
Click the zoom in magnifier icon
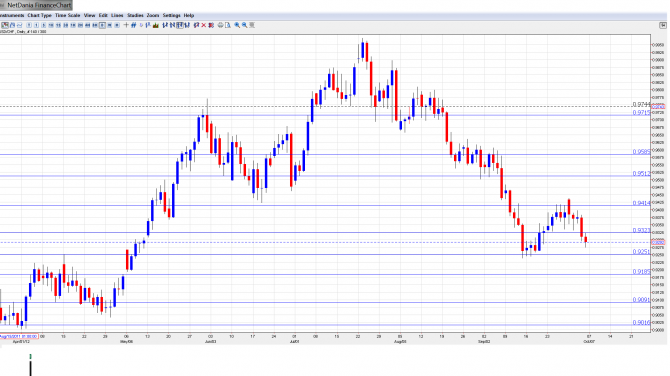[x=238, y=25]
